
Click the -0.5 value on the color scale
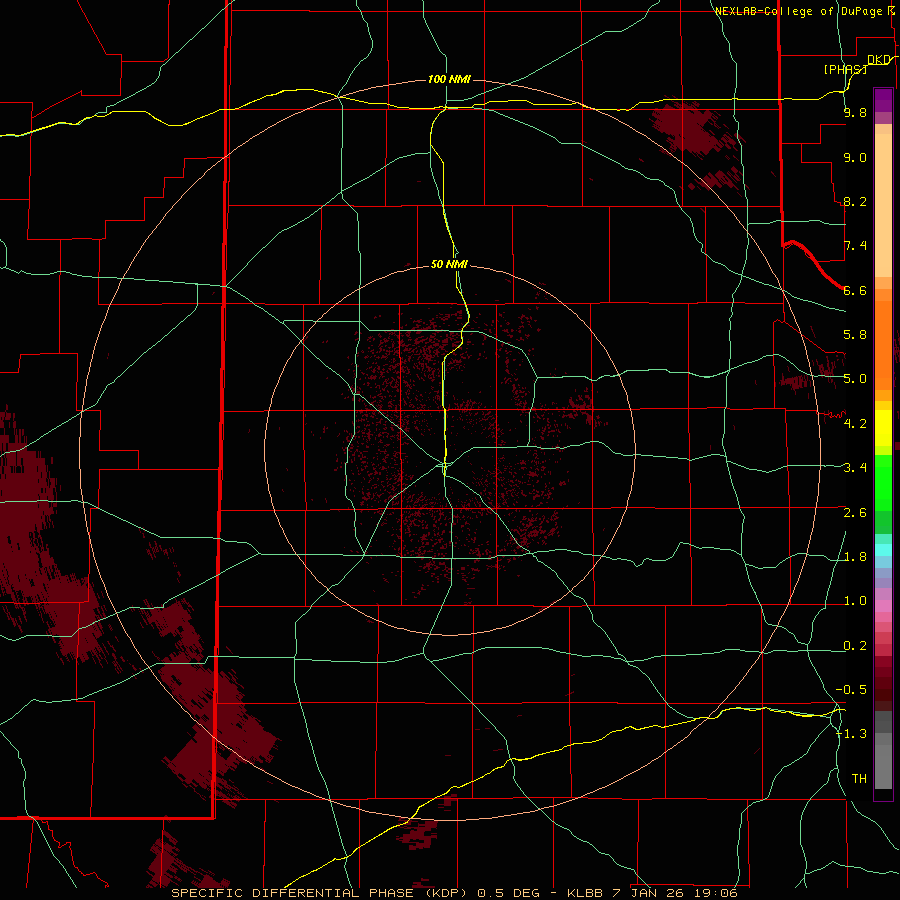point(851,690)
